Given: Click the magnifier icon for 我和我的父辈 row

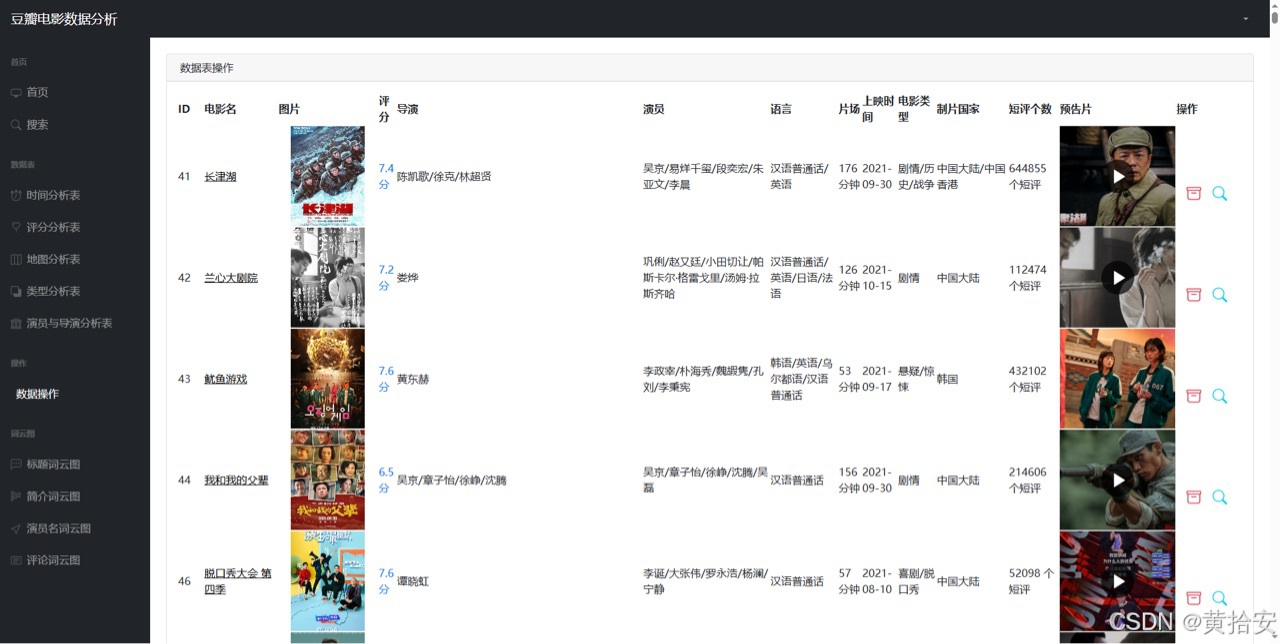Looking at the screenshot, I should click(1219, 497).
